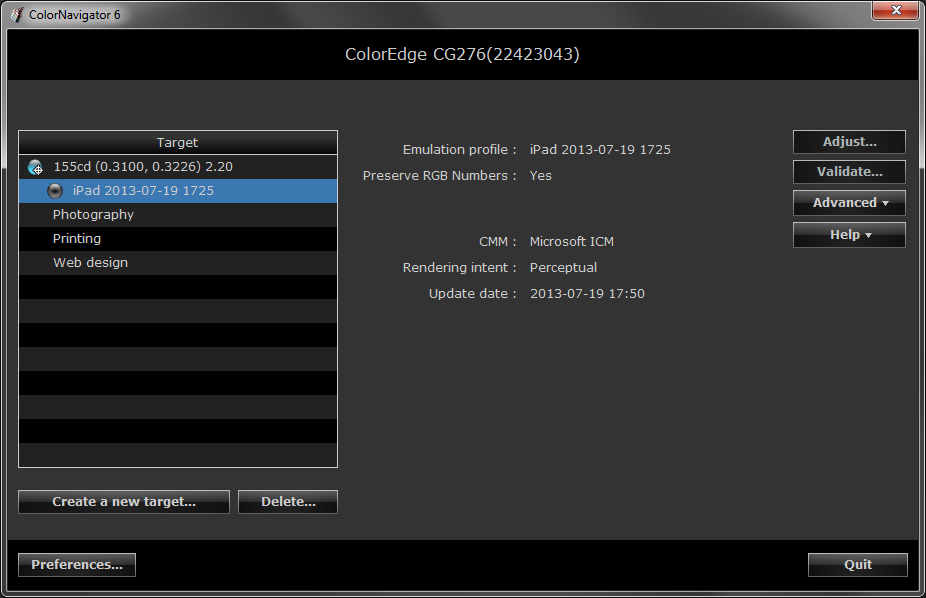Click the calibration target icon beside 155cd entry

tap(35, 167)
